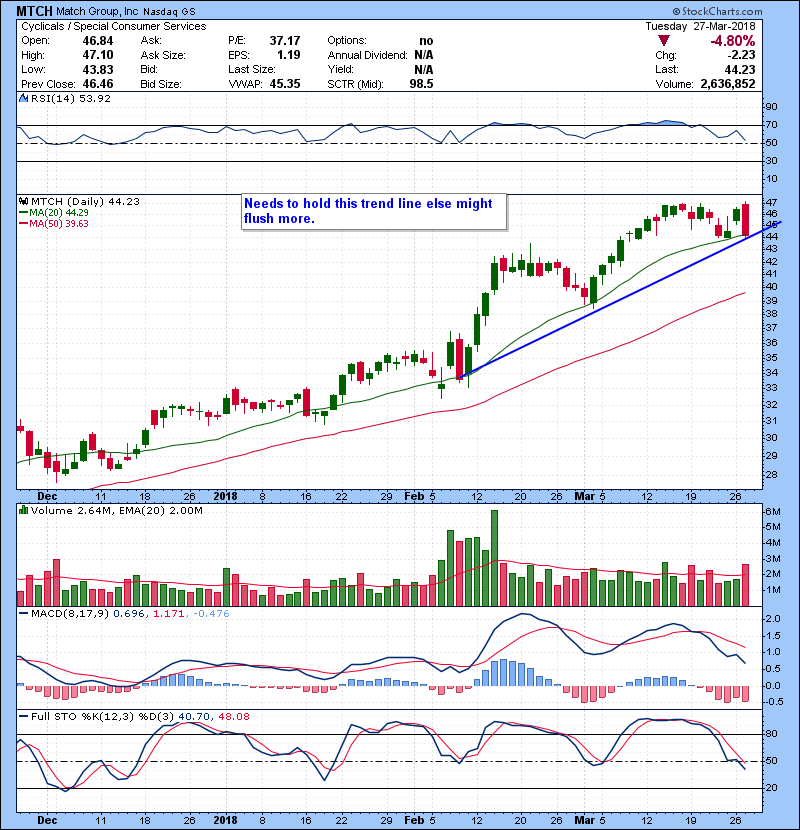Click the red down-triangle change indicator

coord(663,41)
